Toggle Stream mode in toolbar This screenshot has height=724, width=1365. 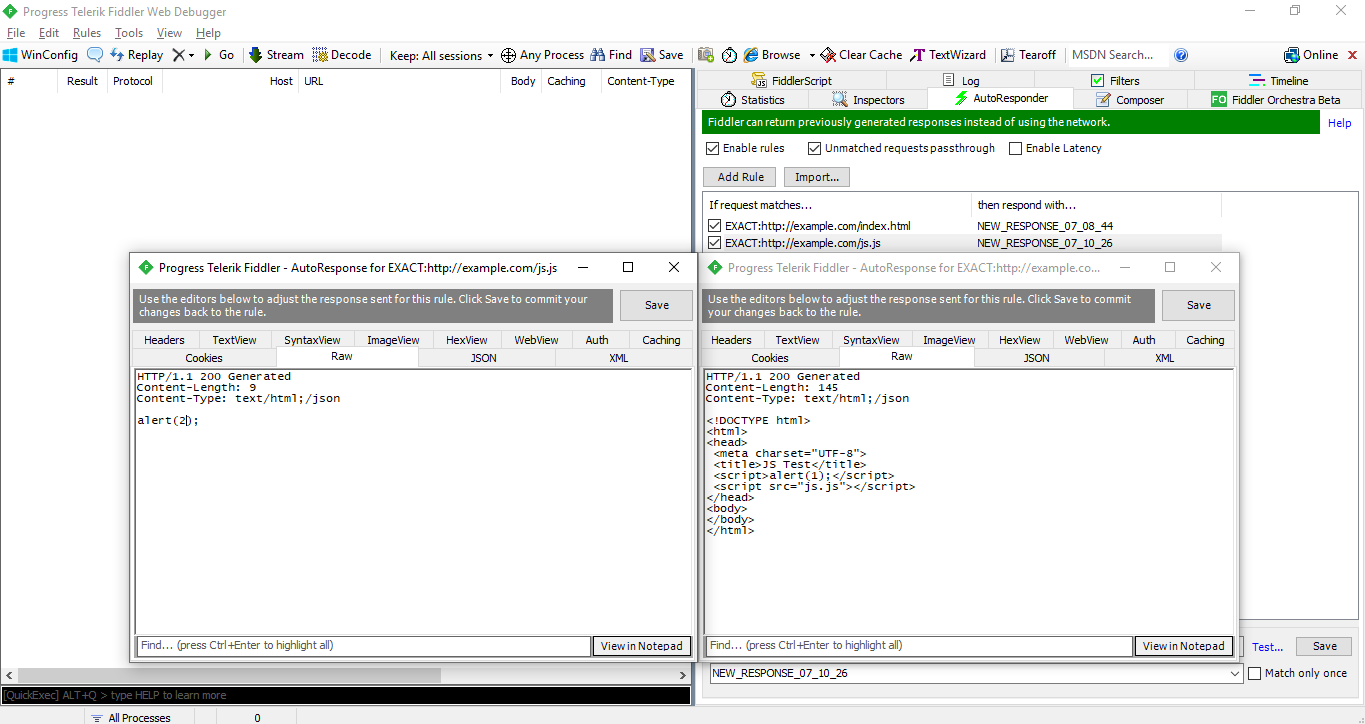click(276, 55)
